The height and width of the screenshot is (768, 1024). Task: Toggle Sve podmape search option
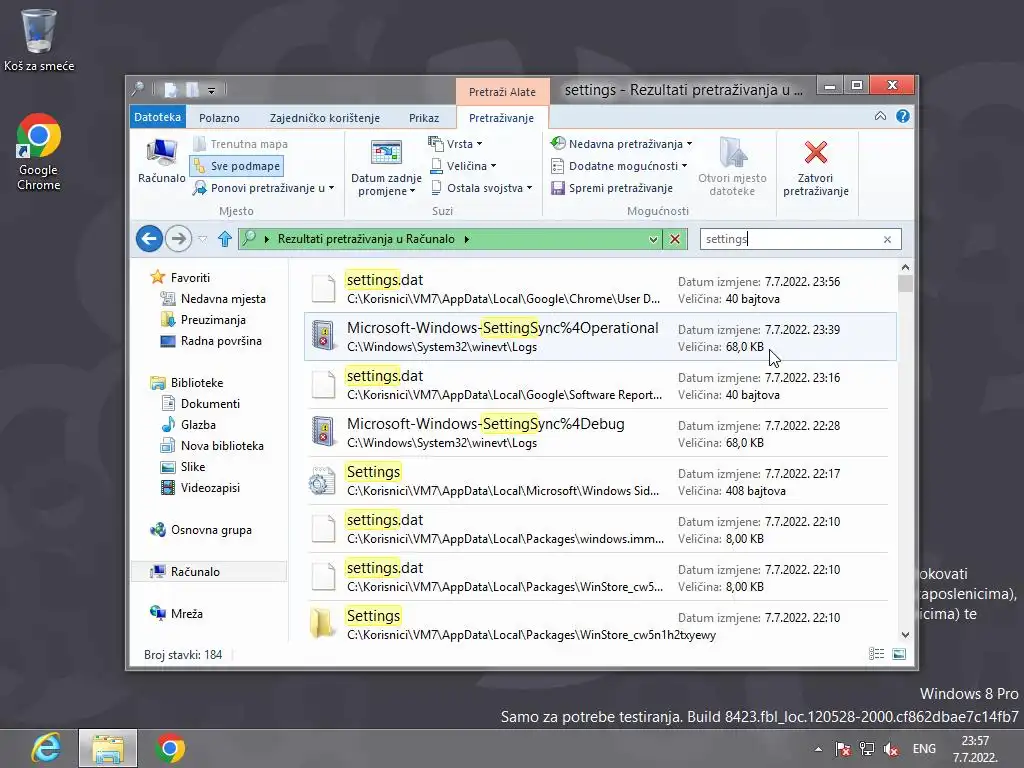click(x=236, y=166)
